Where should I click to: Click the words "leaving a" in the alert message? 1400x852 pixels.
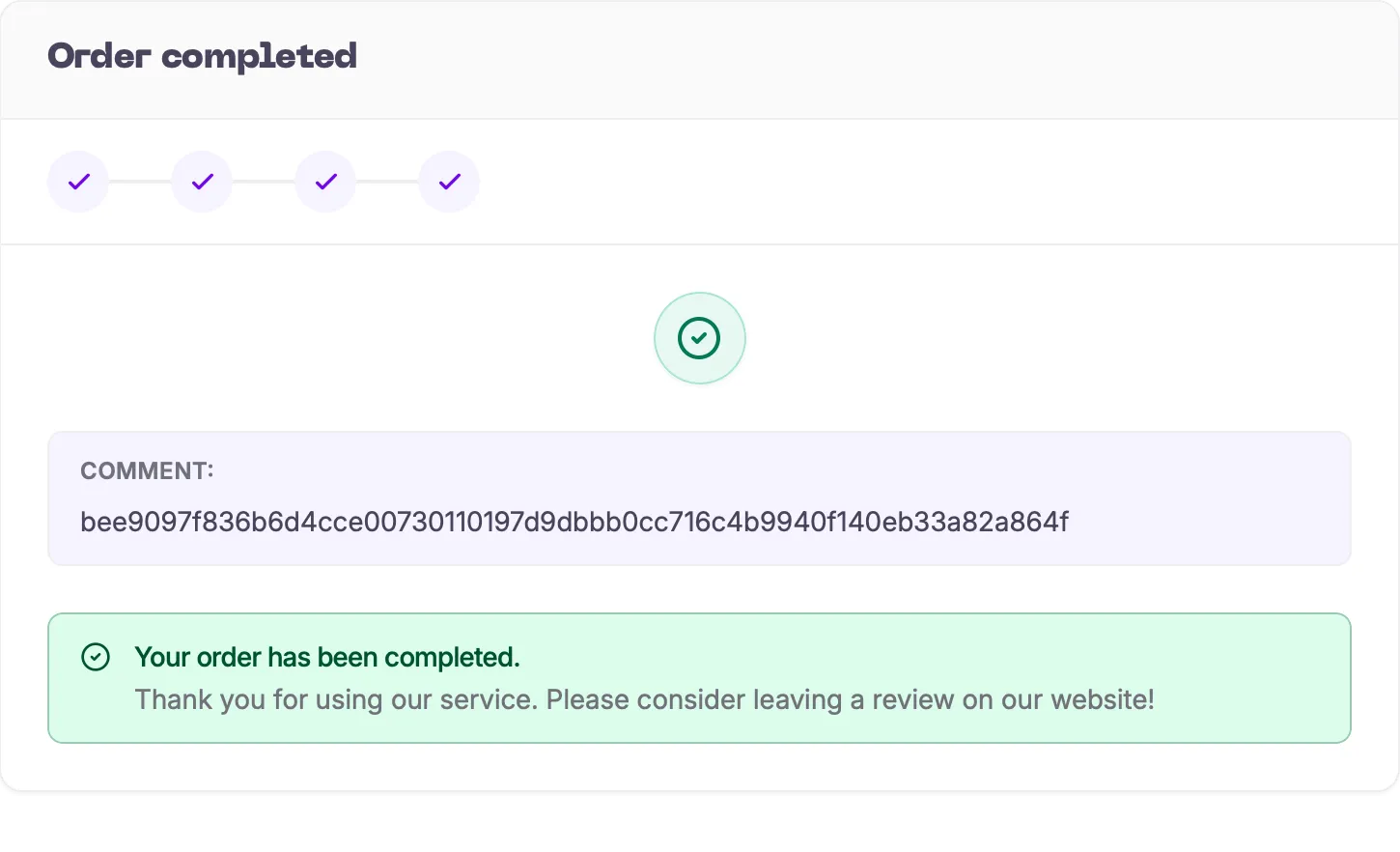pos(808,699)
